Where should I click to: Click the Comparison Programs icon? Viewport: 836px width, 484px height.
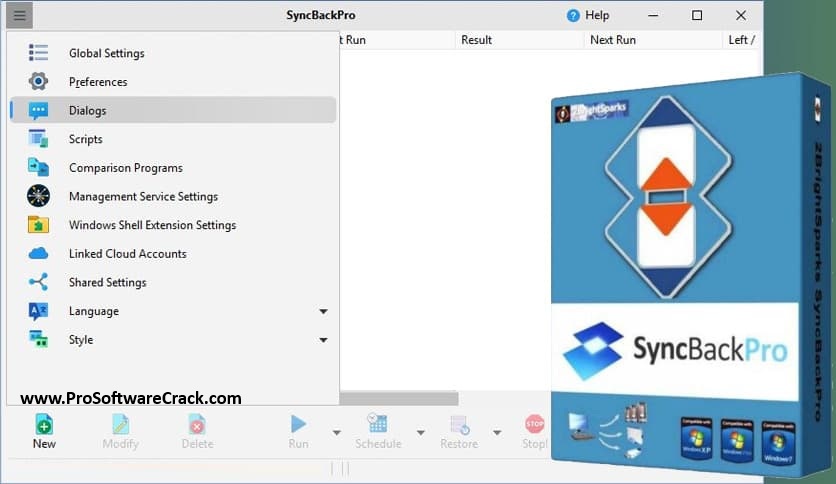[38, 167]
